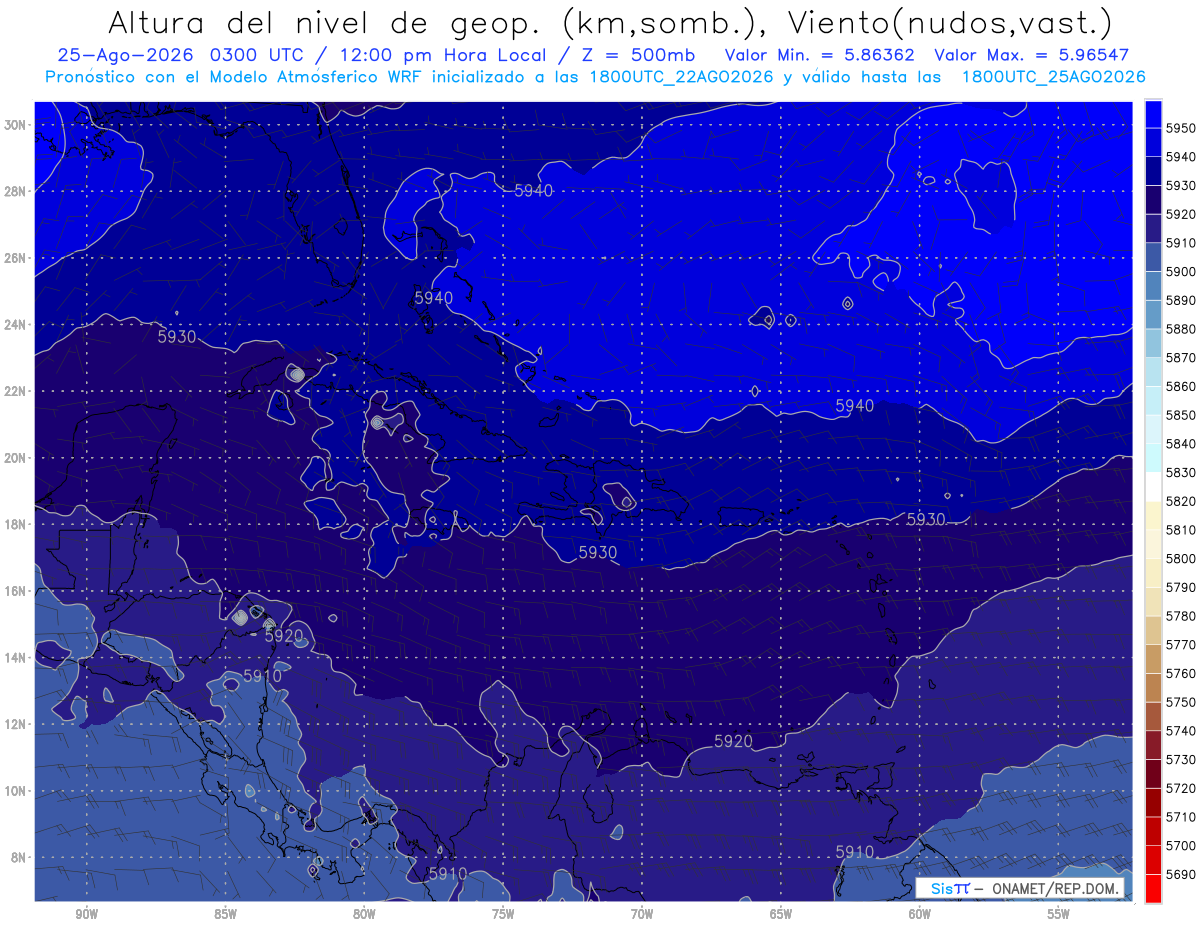
Task: Click the 70W longitude axis label
Action: 642,914
